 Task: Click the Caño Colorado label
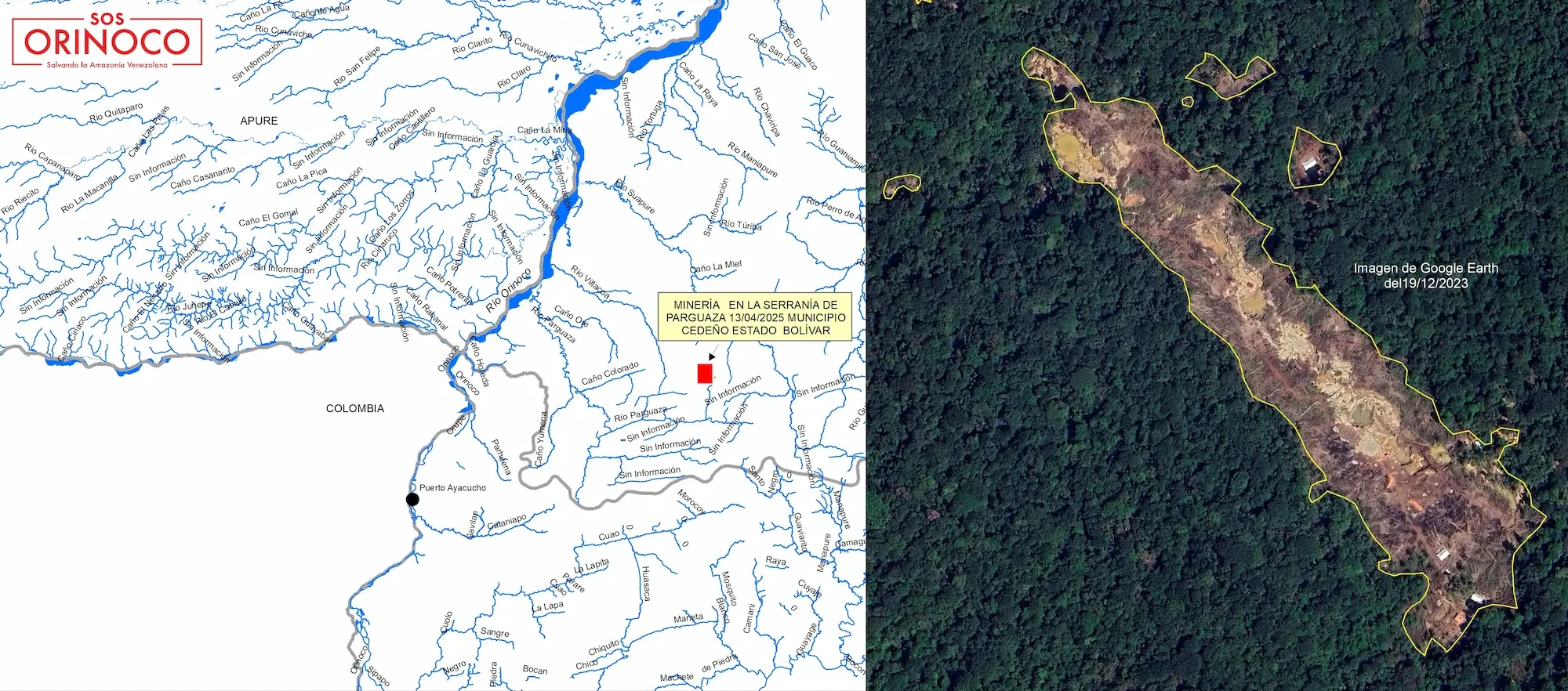click(610, 373)
